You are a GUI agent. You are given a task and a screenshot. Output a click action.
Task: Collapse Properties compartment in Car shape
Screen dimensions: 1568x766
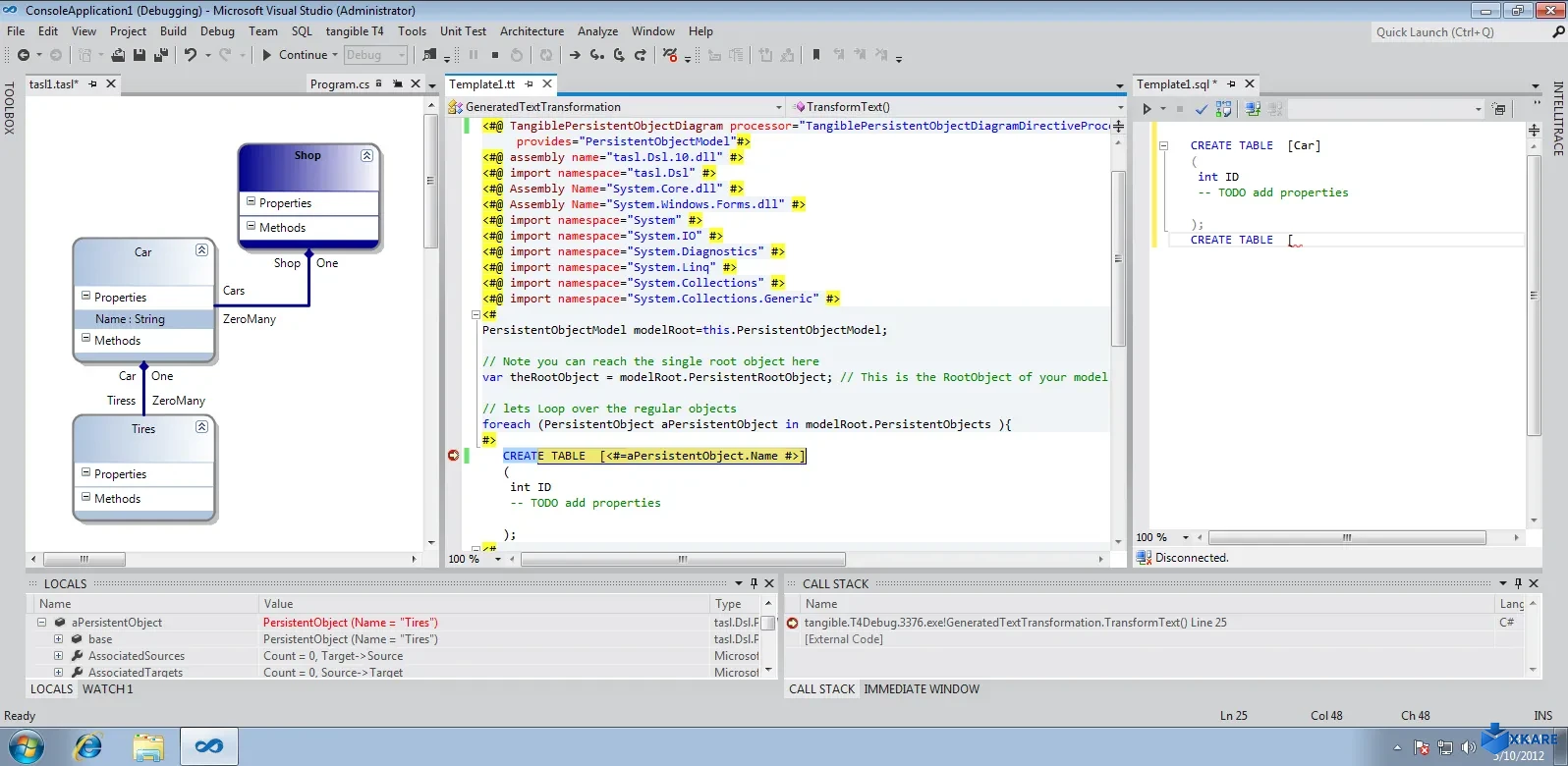tap(85, 296)
